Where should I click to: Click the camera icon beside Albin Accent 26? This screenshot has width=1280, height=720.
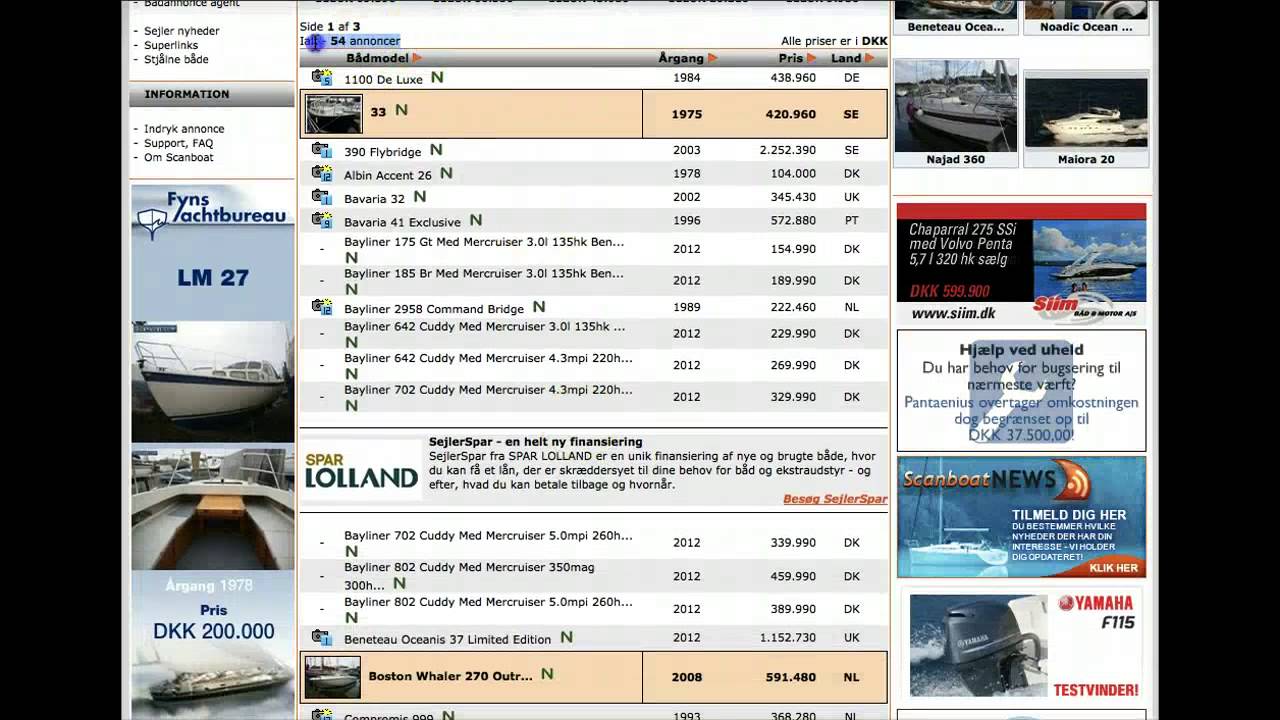[x=321, y=174]
